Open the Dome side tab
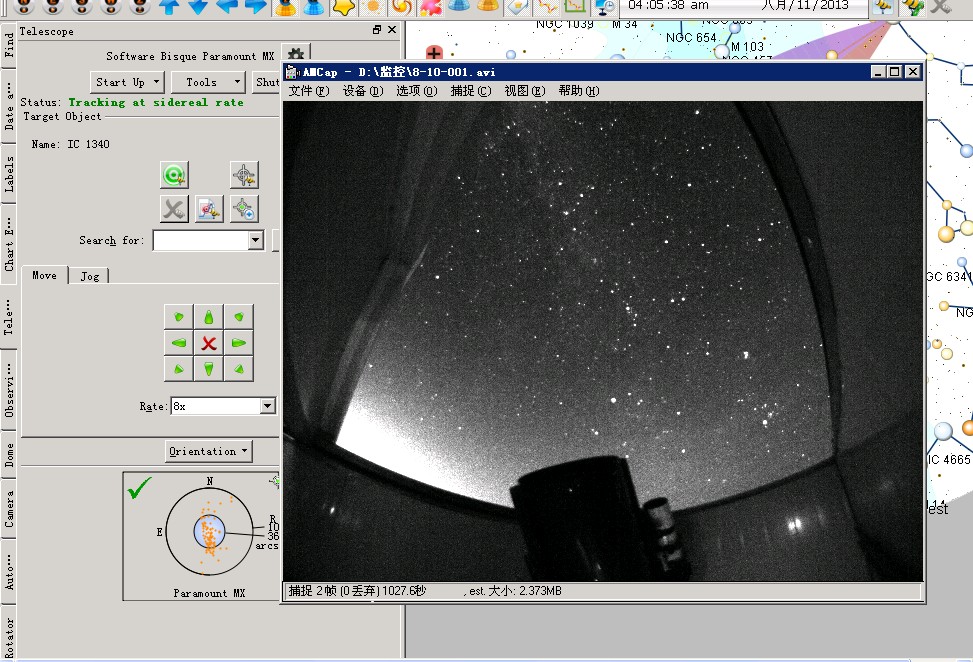Viewport: 973px width, 662px height. coord(9,454)
